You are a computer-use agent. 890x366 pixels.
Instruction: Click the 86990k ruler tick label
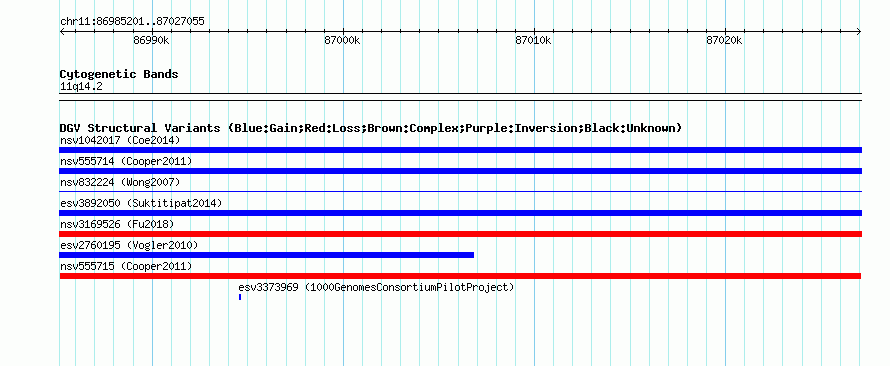(151, 41)
